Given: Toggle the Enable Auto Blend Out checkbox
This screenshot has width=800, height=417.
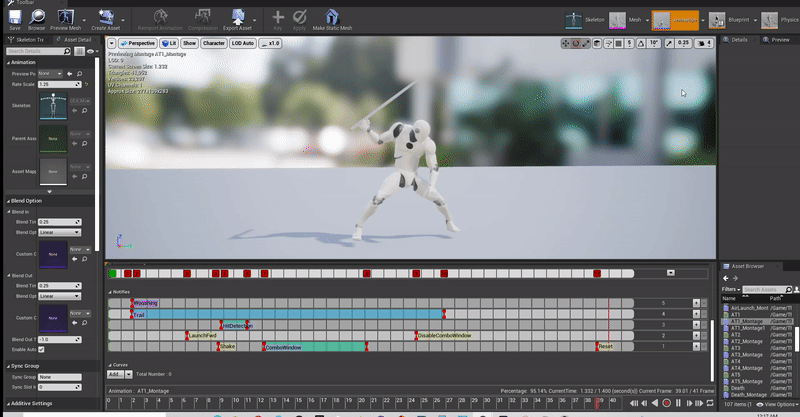Looking at the screenshot, I should (41, 350).
